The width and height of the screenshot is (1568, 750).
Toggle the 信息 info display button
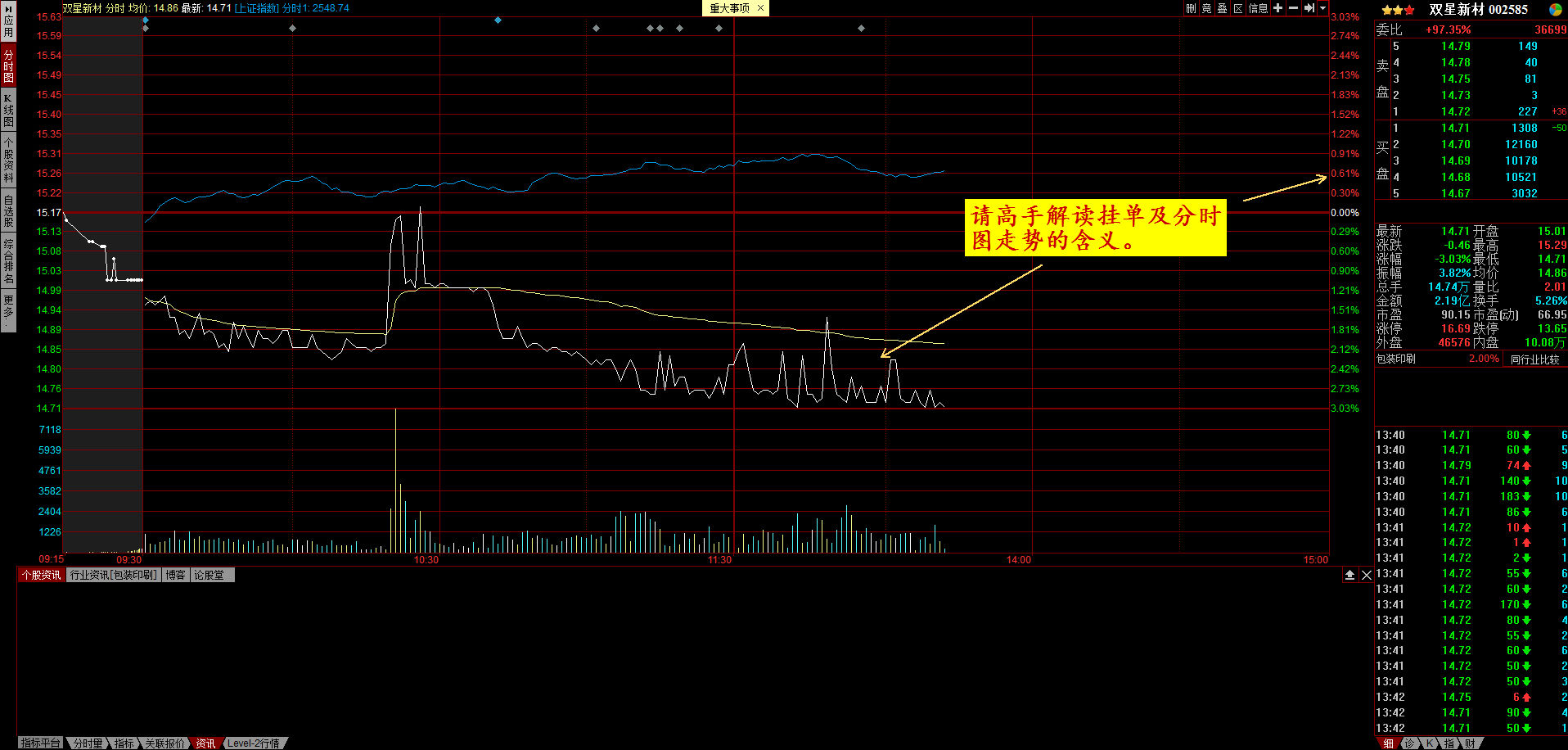pyautogui.click(x=1259, y=9)
